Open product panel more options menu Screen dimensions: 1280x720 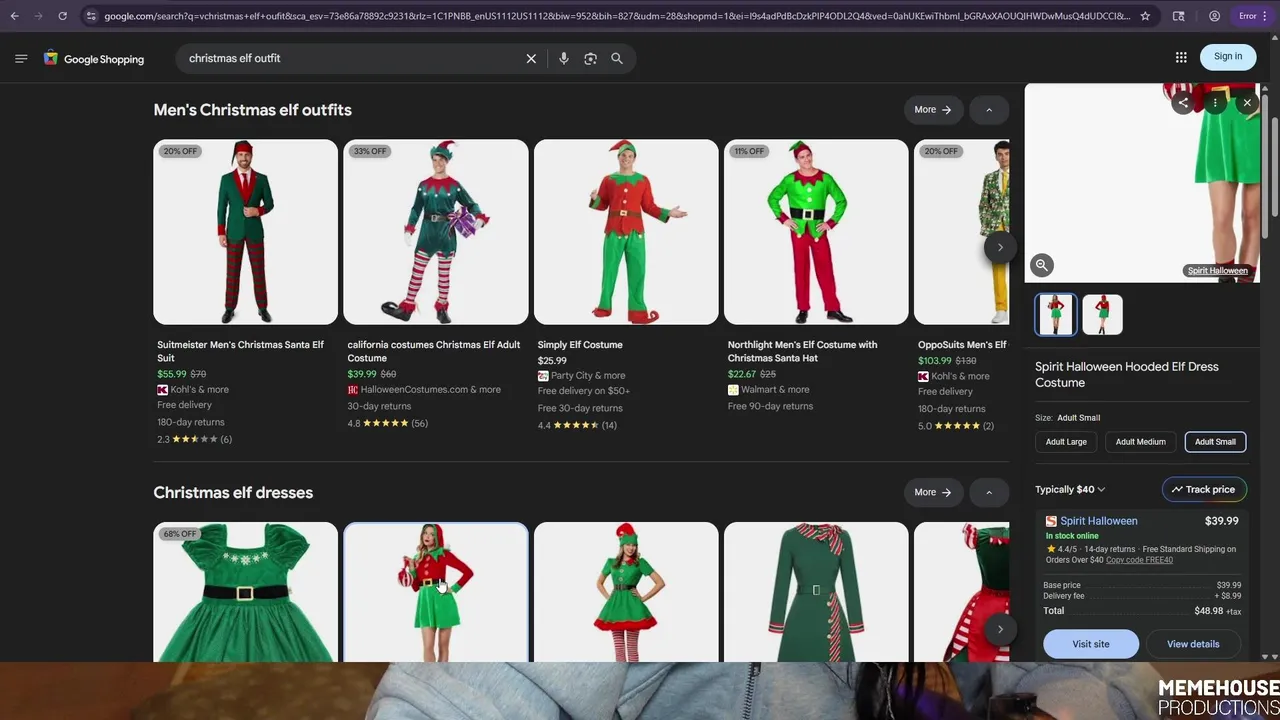(1215, 103)
